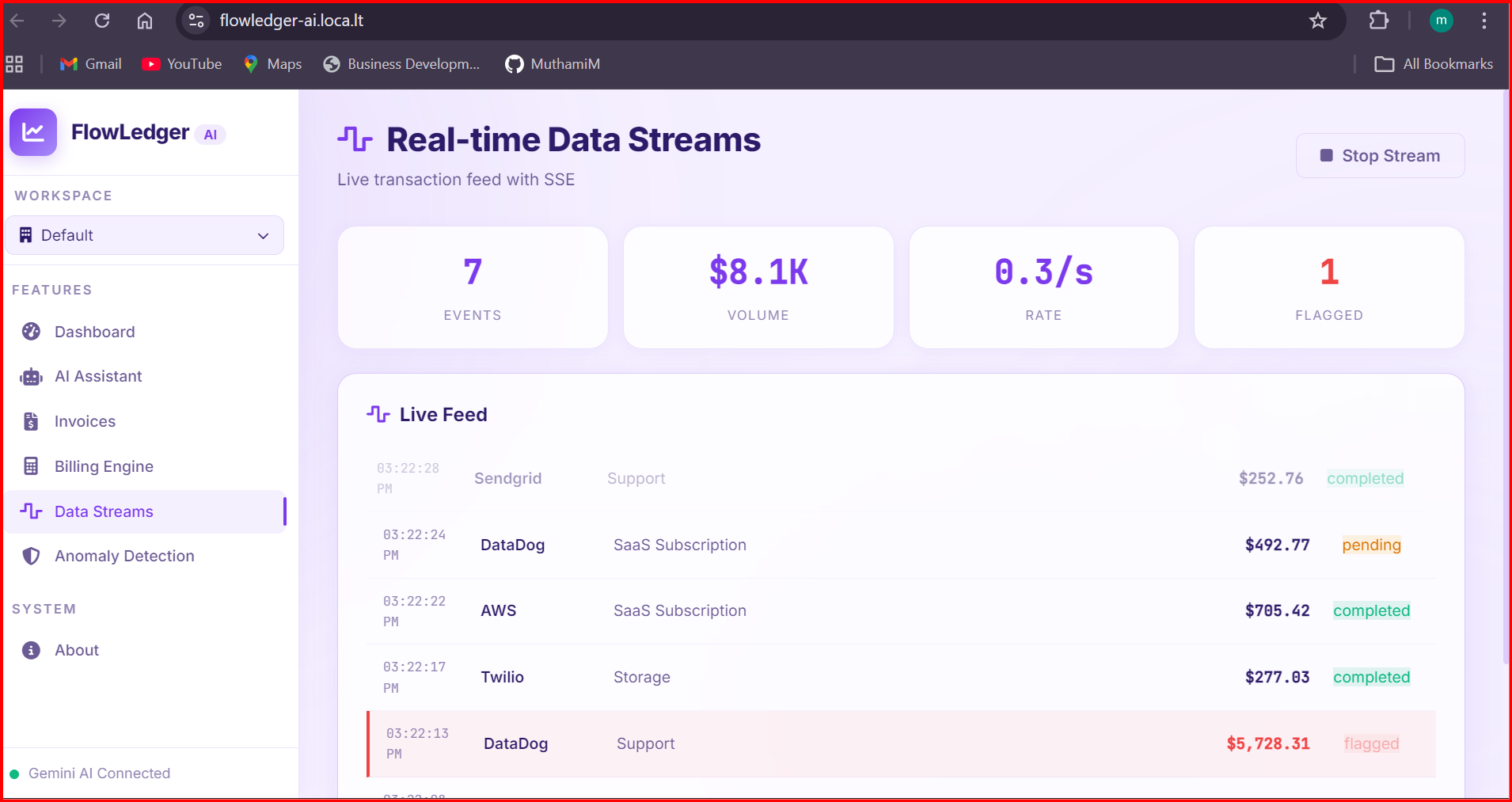Click the Billing Engine calculator icon
The width and height of the screenshot is (1512, 802).
point(31,466)
